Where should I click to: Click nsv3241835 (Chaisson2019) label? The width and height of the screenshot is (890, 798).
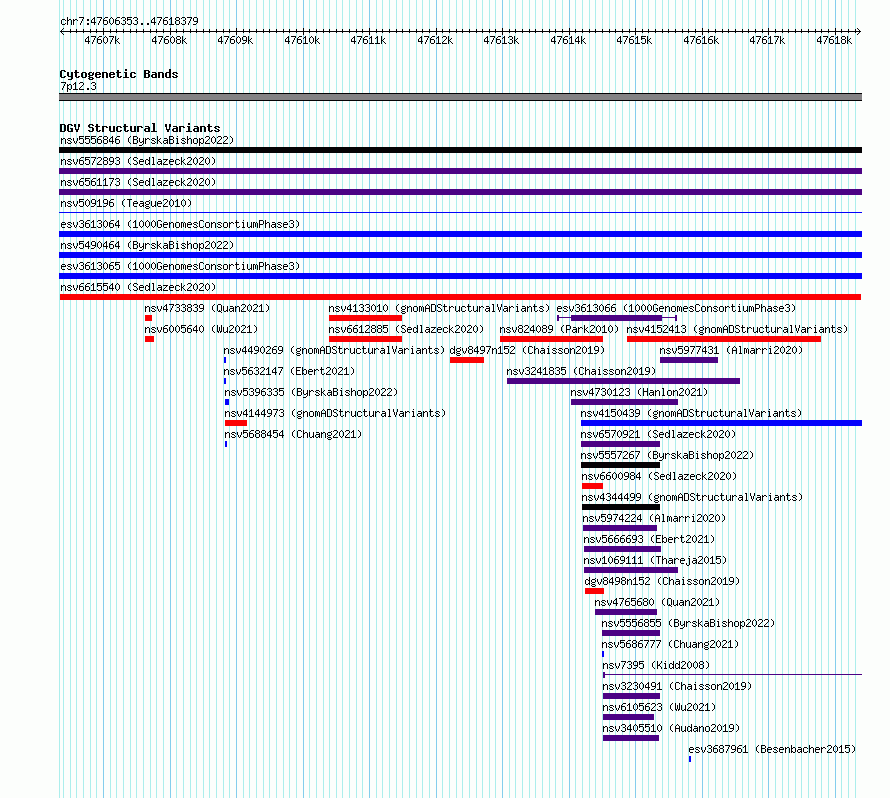[581, 371]
